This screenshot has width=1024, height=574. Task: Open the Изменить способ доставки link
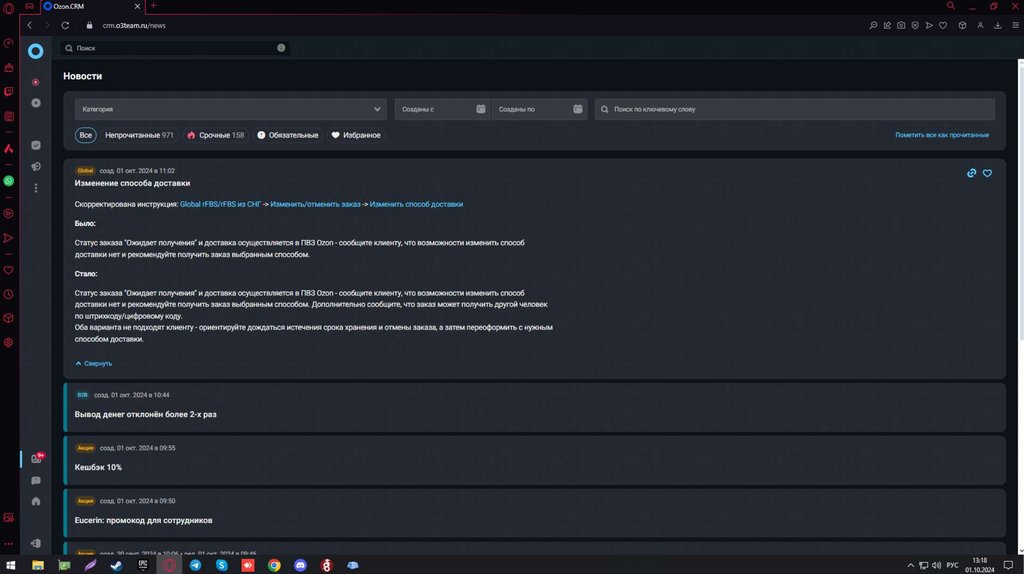pyautogui.click(x=416, y=204)
